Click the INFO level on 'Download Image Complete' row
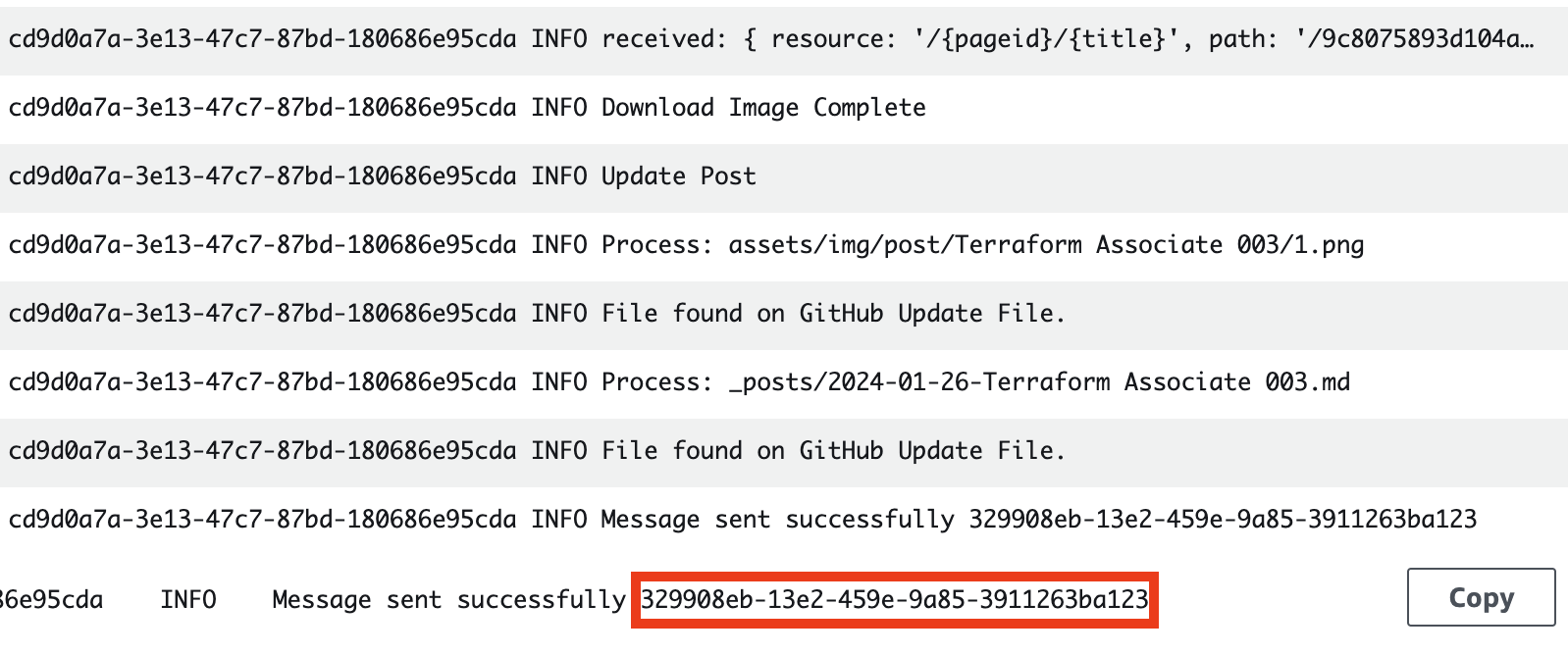Image resolution: width=1568 pixels, height=655 pixels. (559, 108)
